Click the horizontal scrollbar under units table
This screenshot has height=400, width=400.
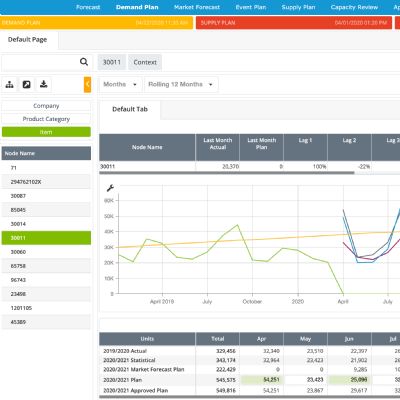click(x=249, y=397)
